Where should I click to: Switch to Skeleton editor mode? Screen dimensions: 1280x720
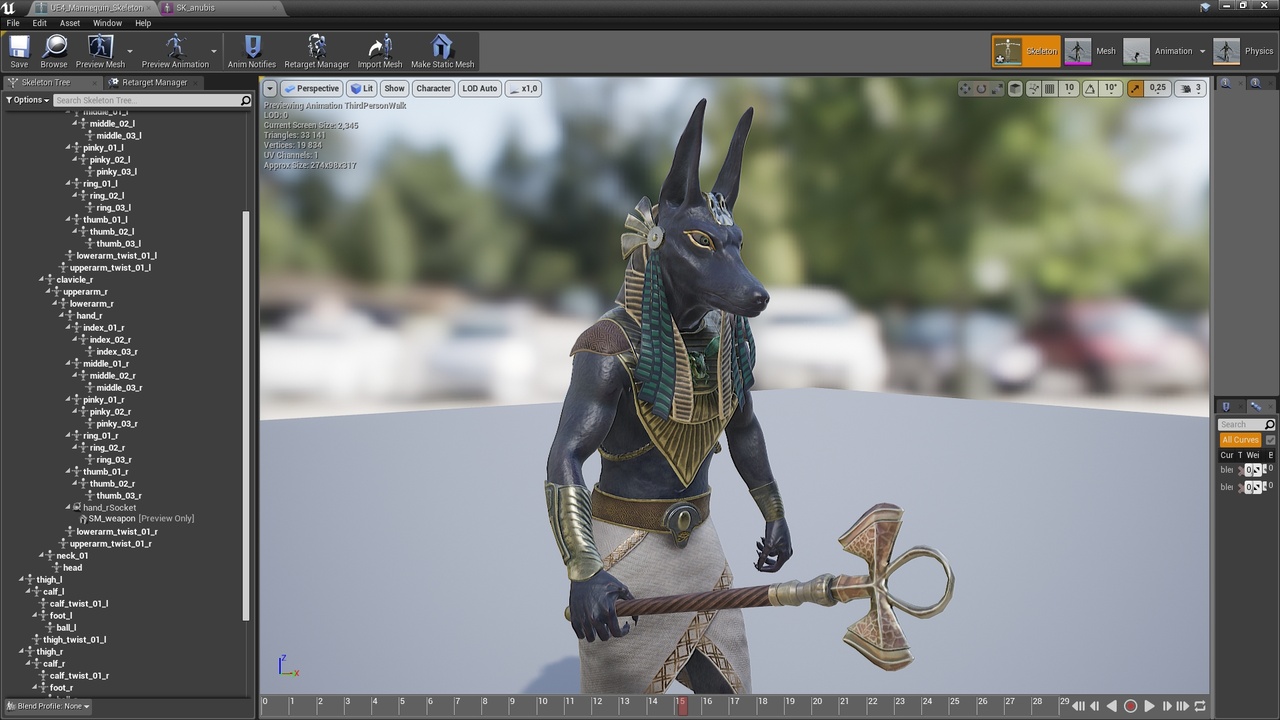click(x=1026, y=51)
